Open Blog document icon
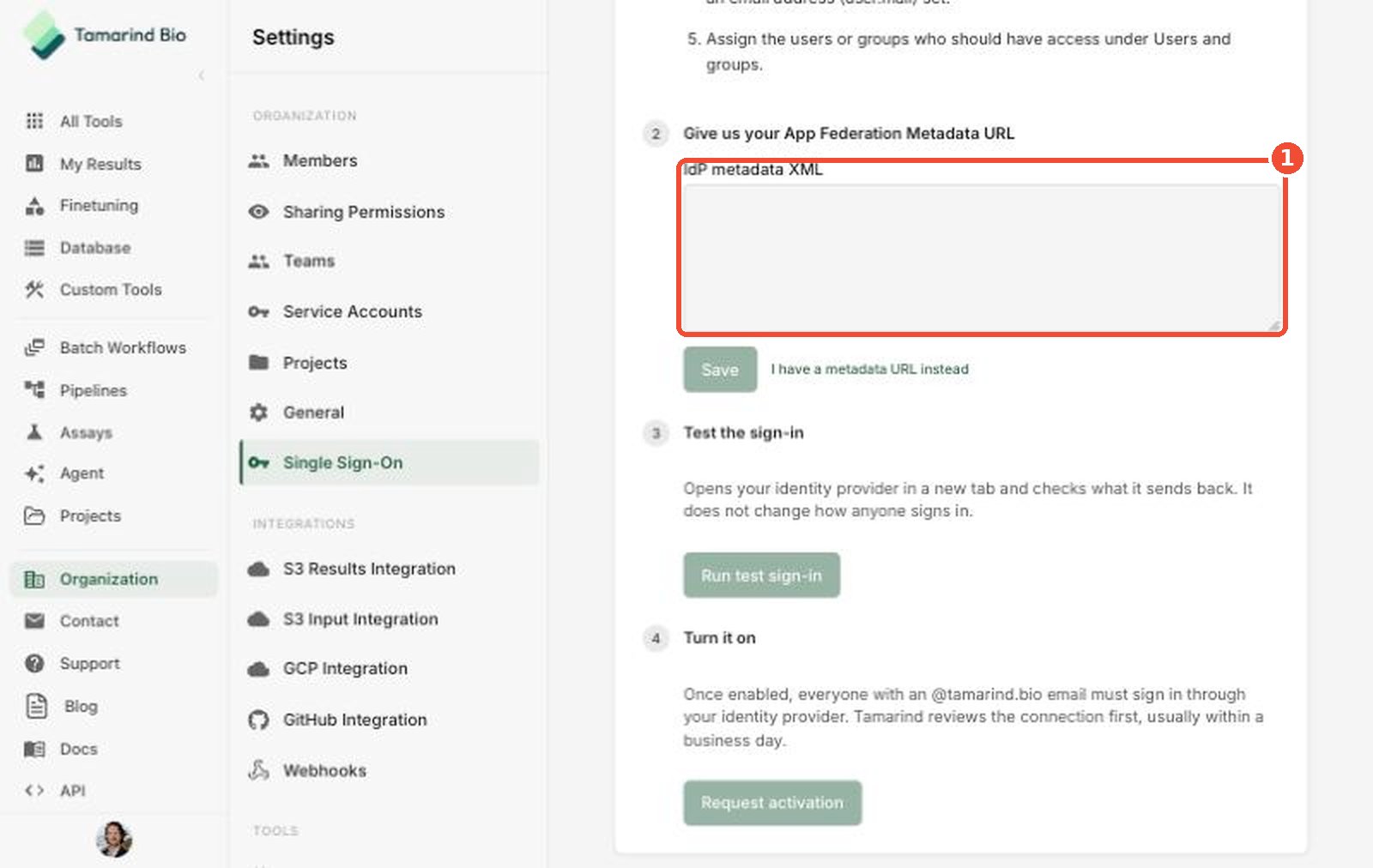The width and height of the screenshot is (1373, 868). coord(36,706)
